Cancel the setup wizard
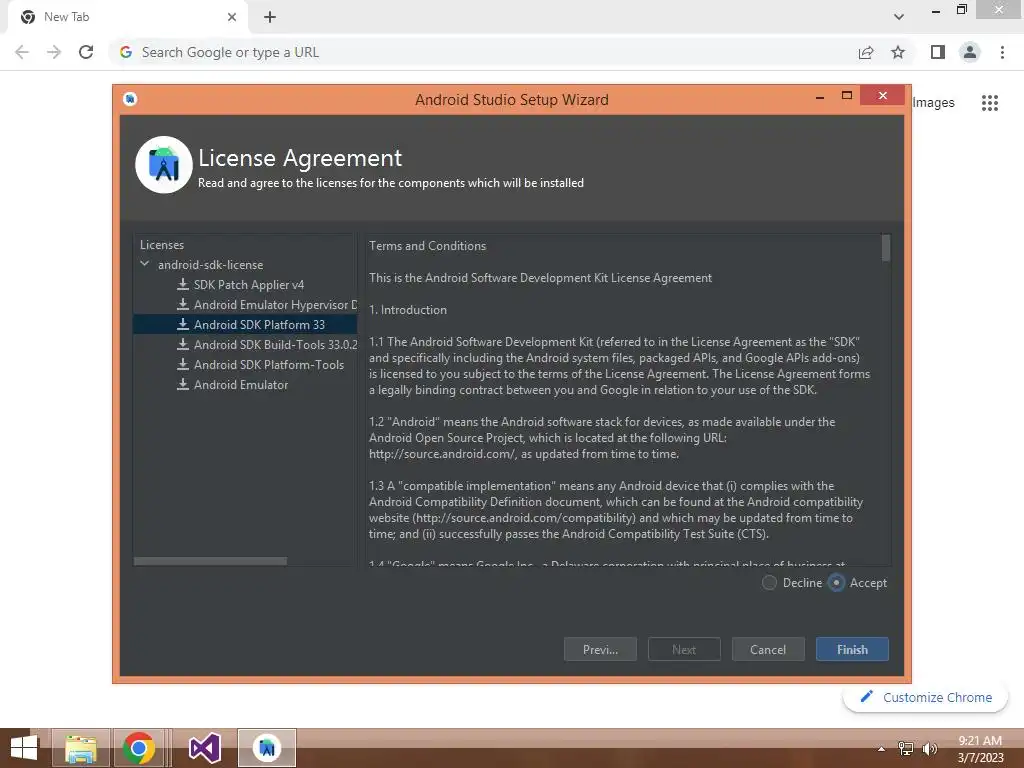This screenshot has height=768, width=1024. (x=768, y=649)
